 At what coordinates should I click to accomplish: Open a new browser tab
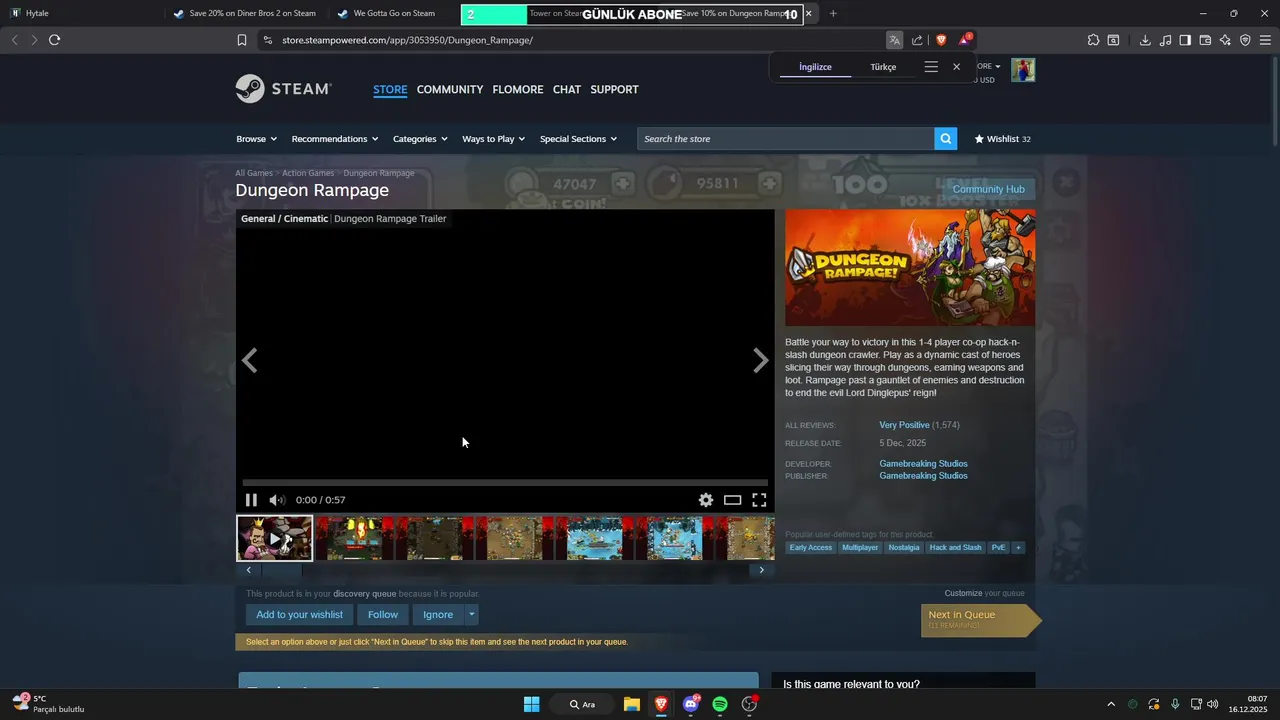833,14
